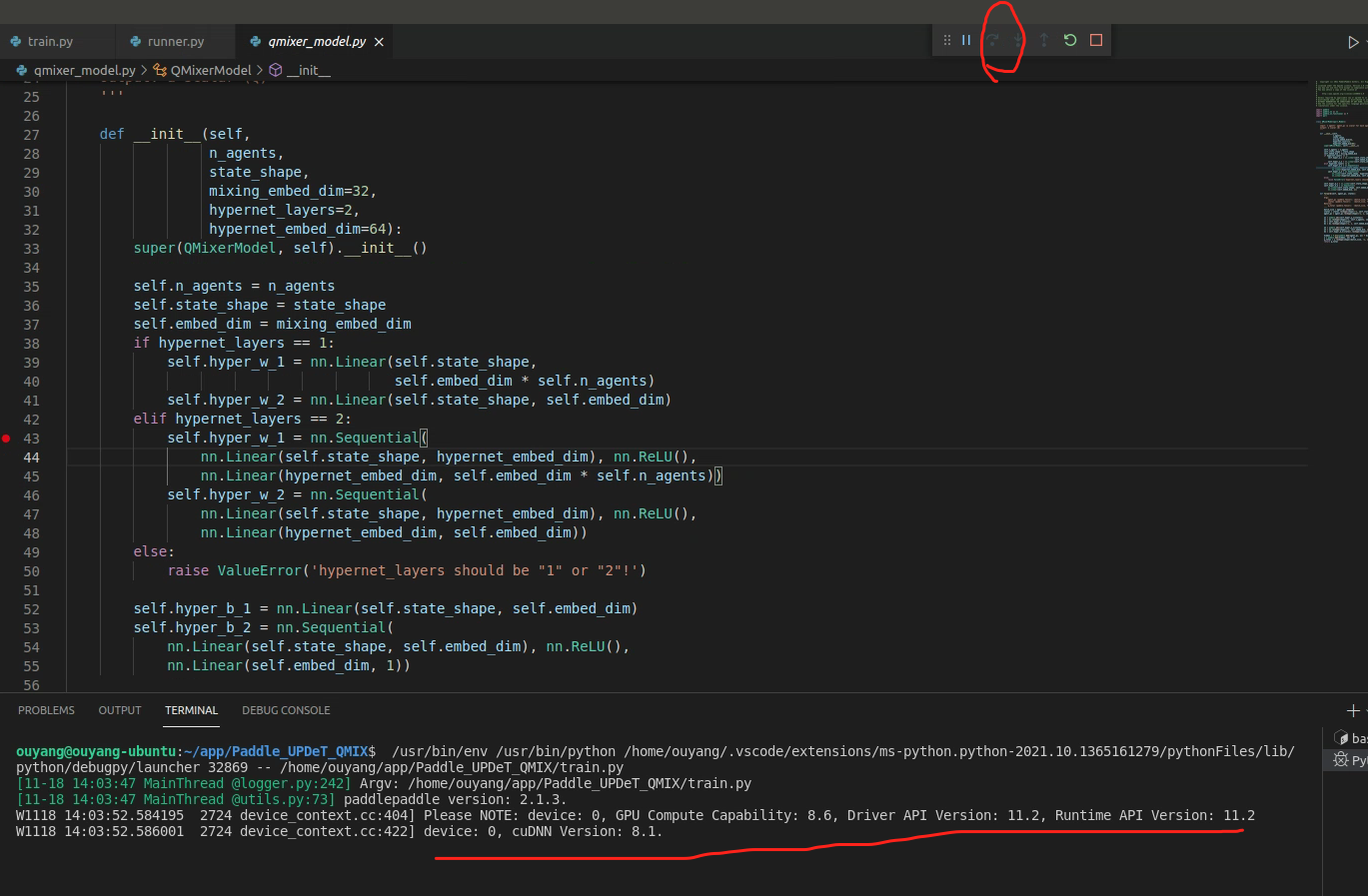Close the qmixer_model.py tab with its X

pyautogui.click(x=378, y=42)
